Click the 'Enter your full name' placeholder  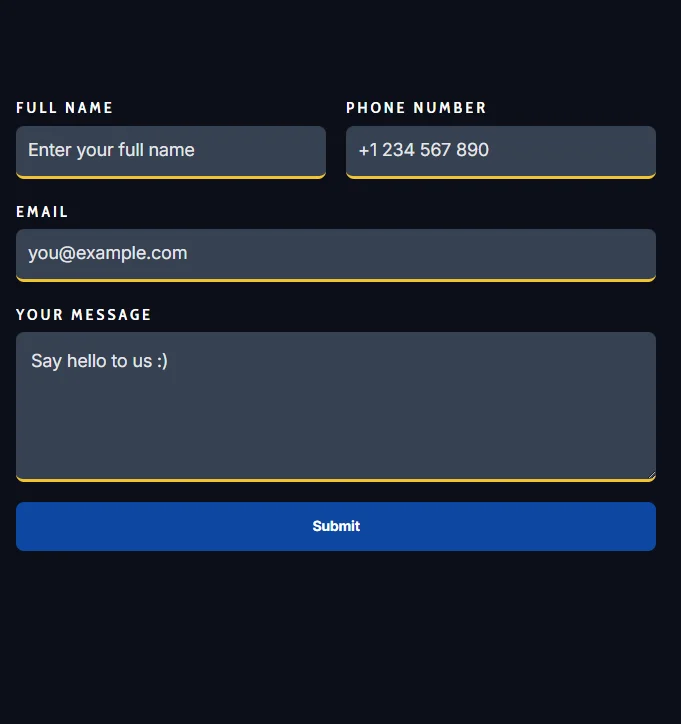click(x=111, y=150)
